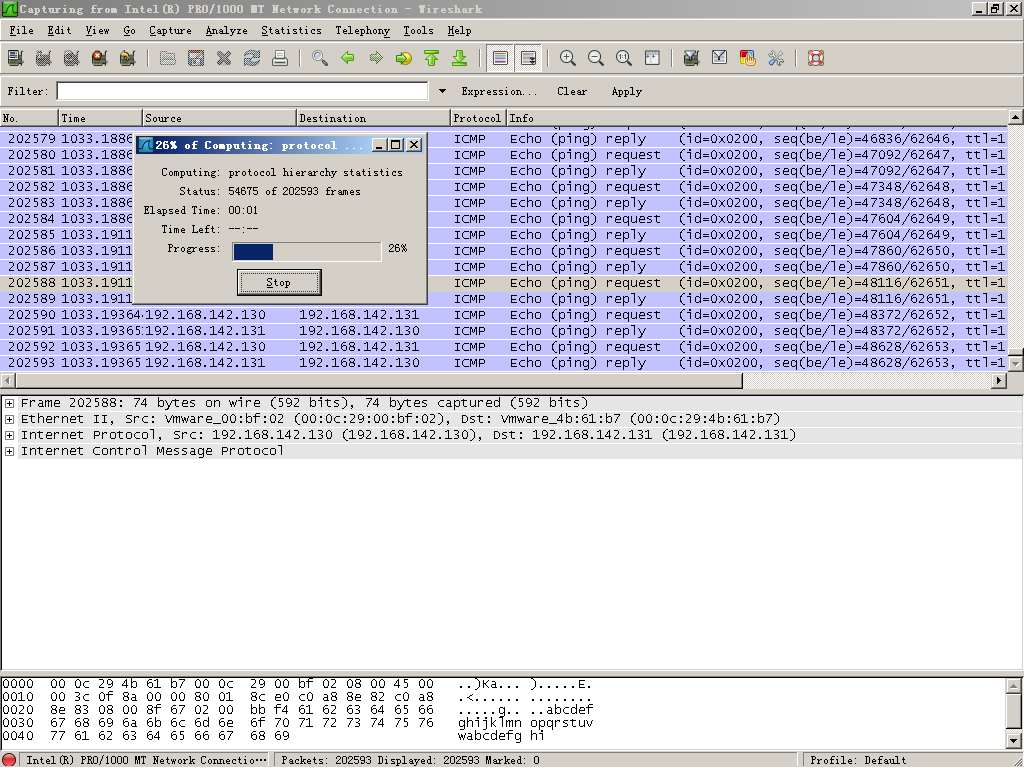Zoom in packet text icon
Viewport: 1024px width, 768px height.
pos(568,58)
